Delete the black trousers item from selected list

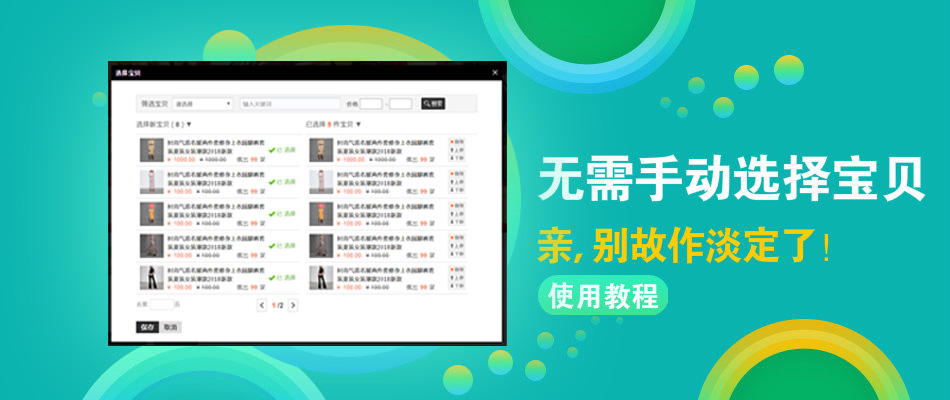457,270
